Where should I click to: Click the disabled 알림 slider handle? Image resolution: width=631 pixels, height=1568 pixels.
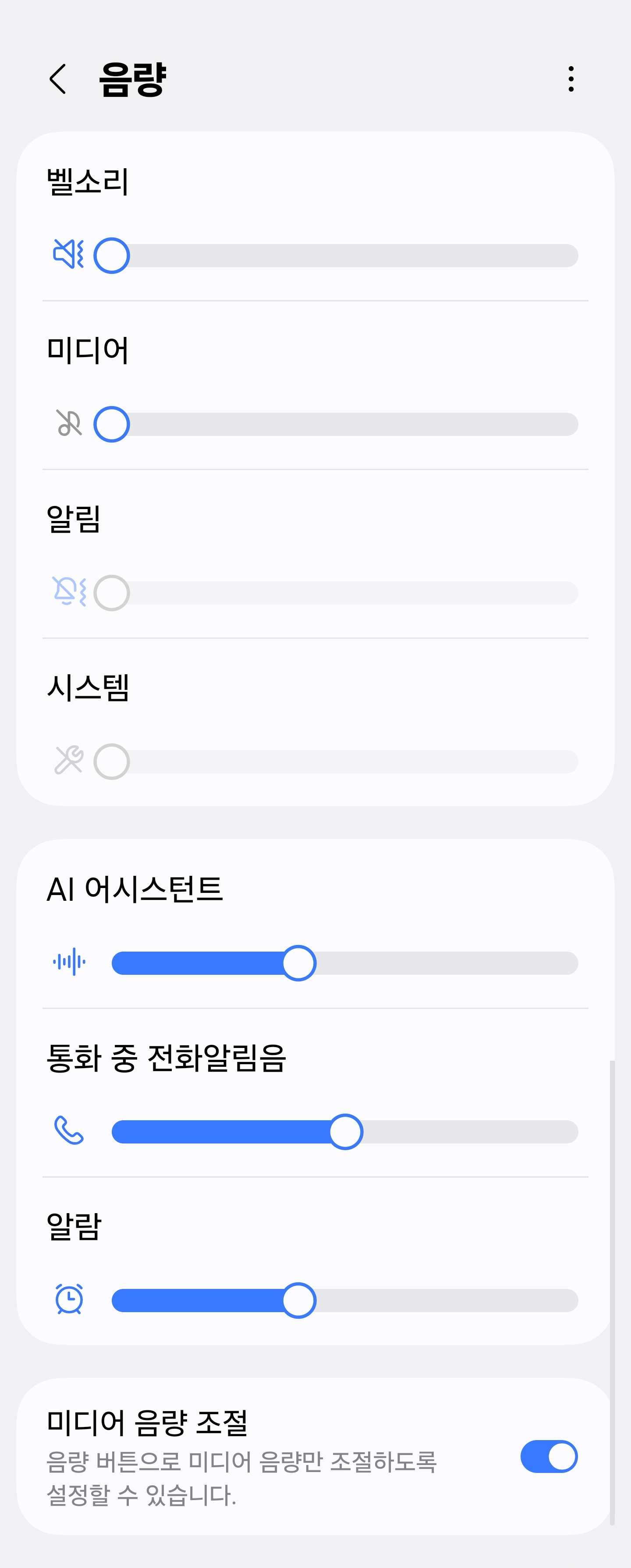pyautogui.click(x=111, y=593)
